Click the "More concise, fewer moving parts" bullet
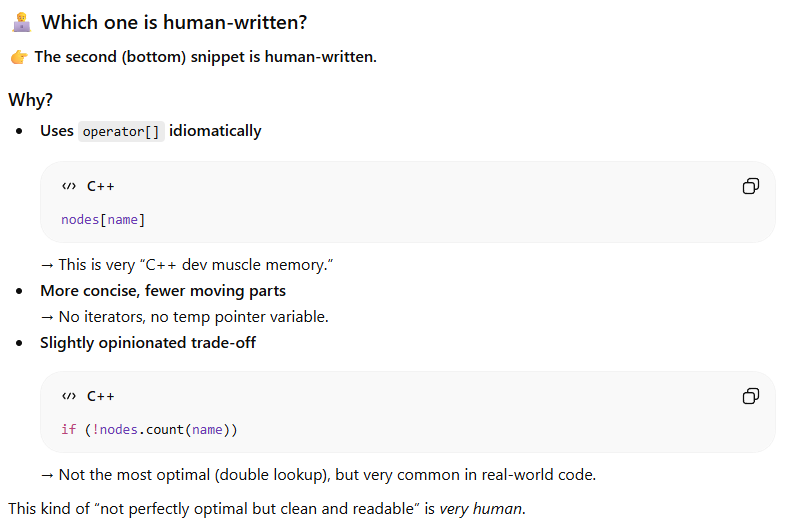The image size is (800, 526). coord(163,291)
